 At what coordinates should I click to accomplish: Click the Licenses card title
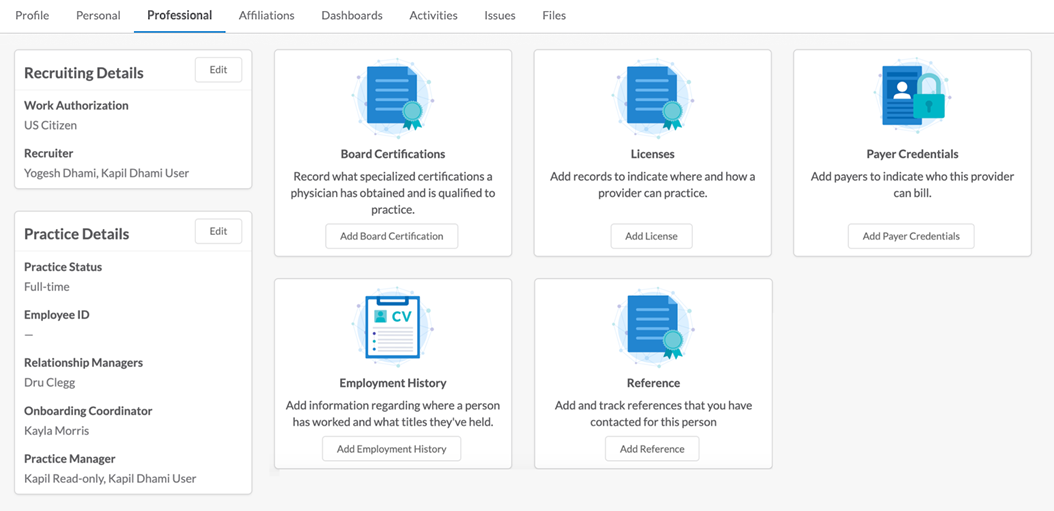pos(653,154)
